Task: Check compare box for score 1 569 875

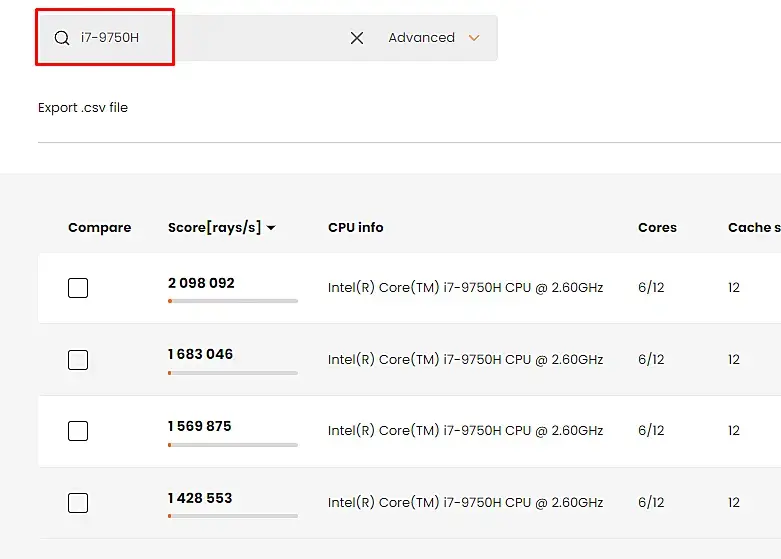Action: (x=78, y=431)
